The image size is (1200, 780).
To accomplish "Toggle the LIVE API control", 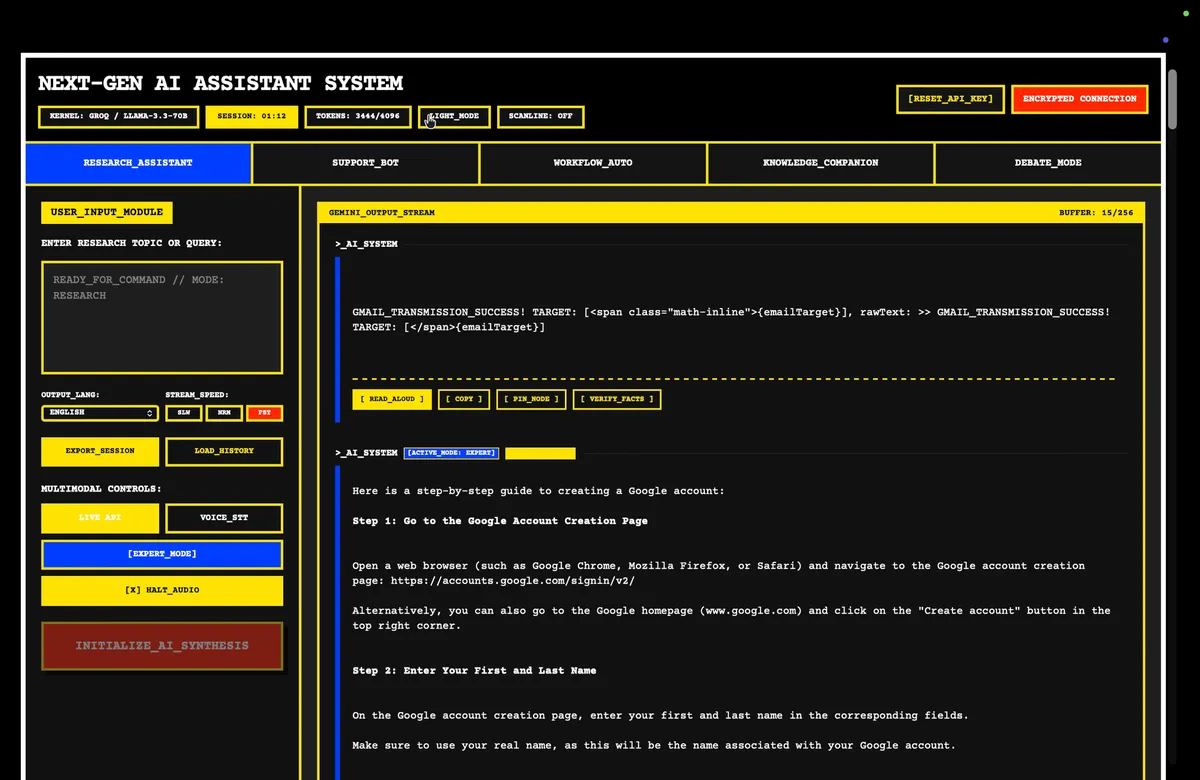I will pos(100,518).
